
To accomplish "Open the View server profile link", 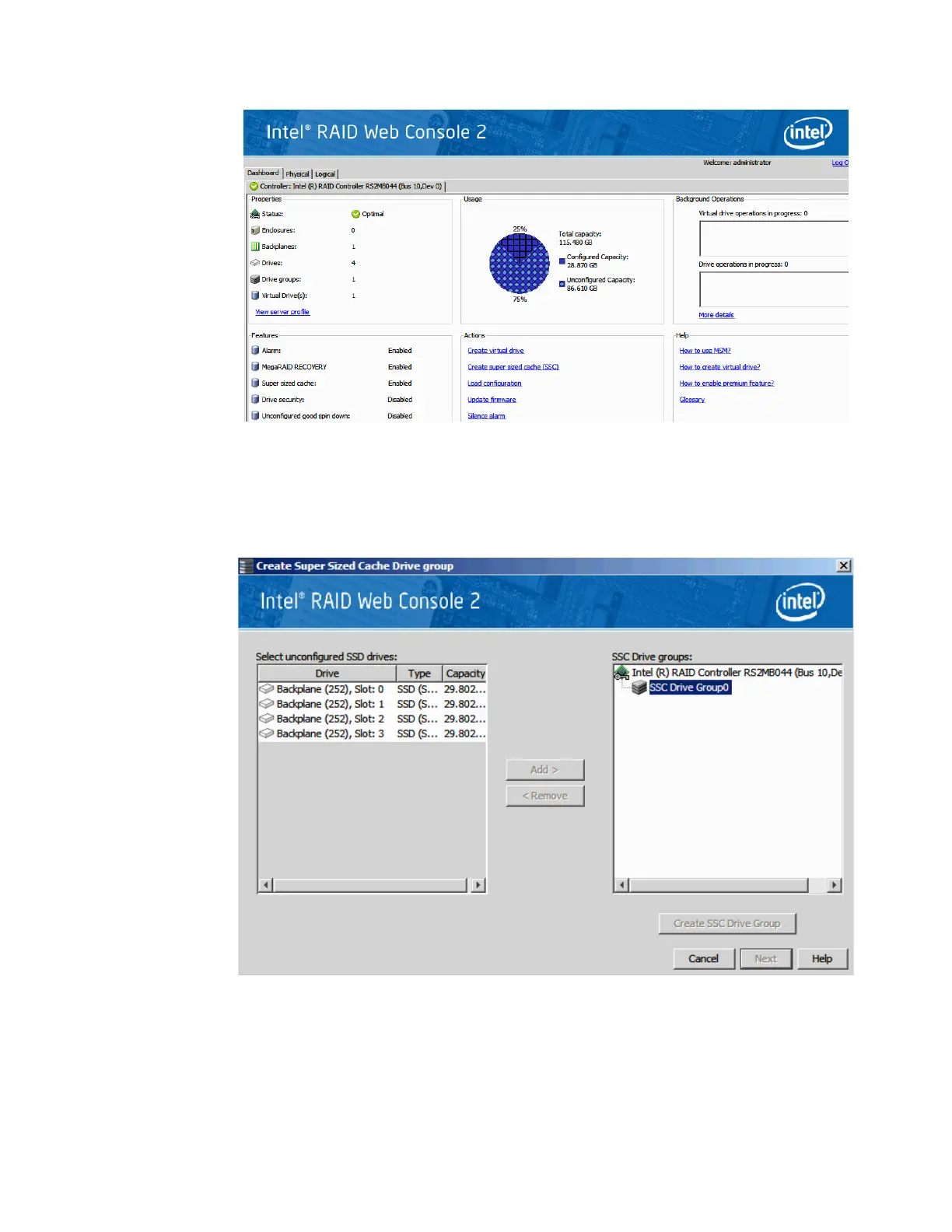I will click(282, 312).
